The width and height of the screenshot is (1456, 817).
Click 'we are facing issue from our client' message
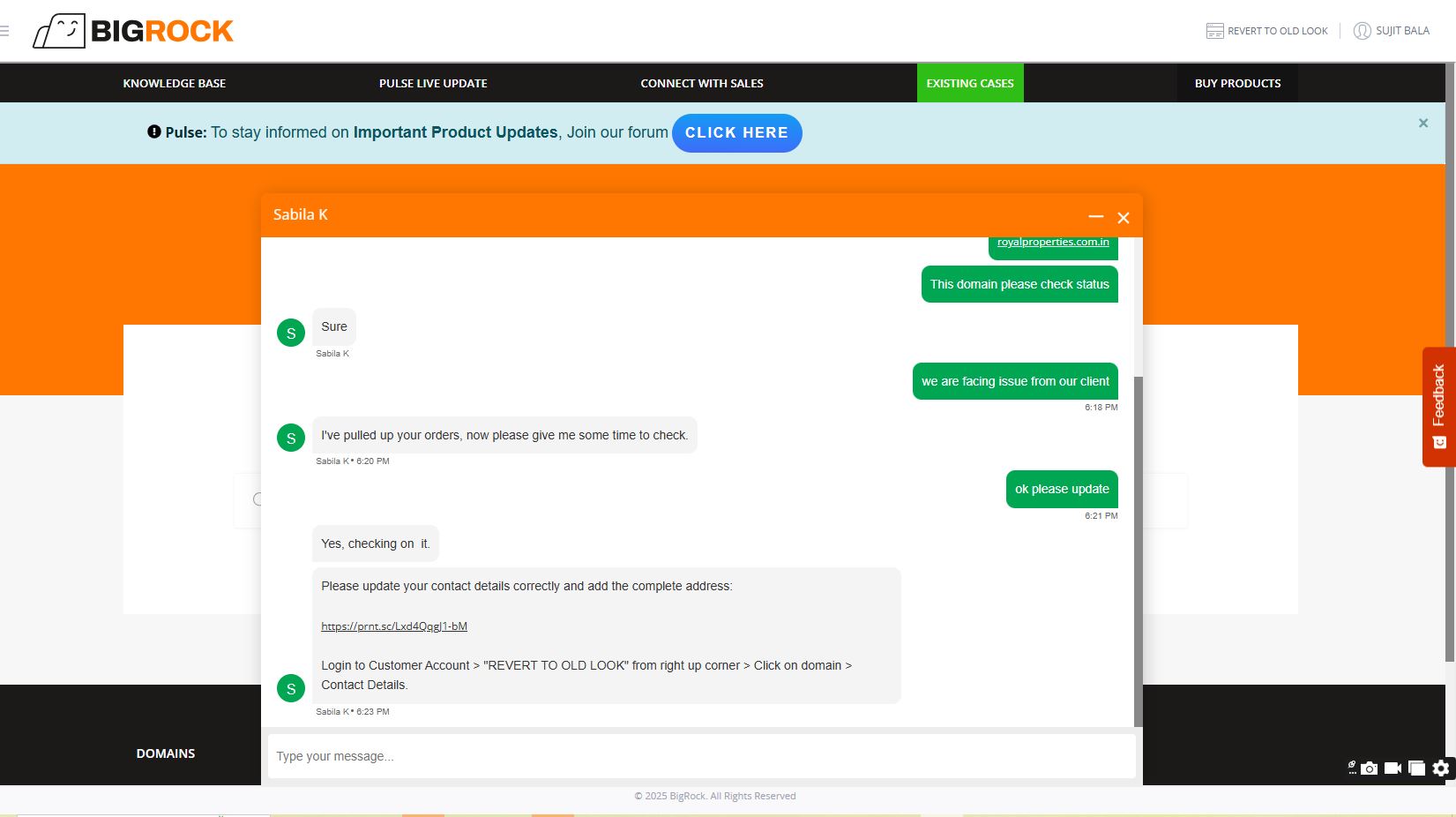(1015, 381)
